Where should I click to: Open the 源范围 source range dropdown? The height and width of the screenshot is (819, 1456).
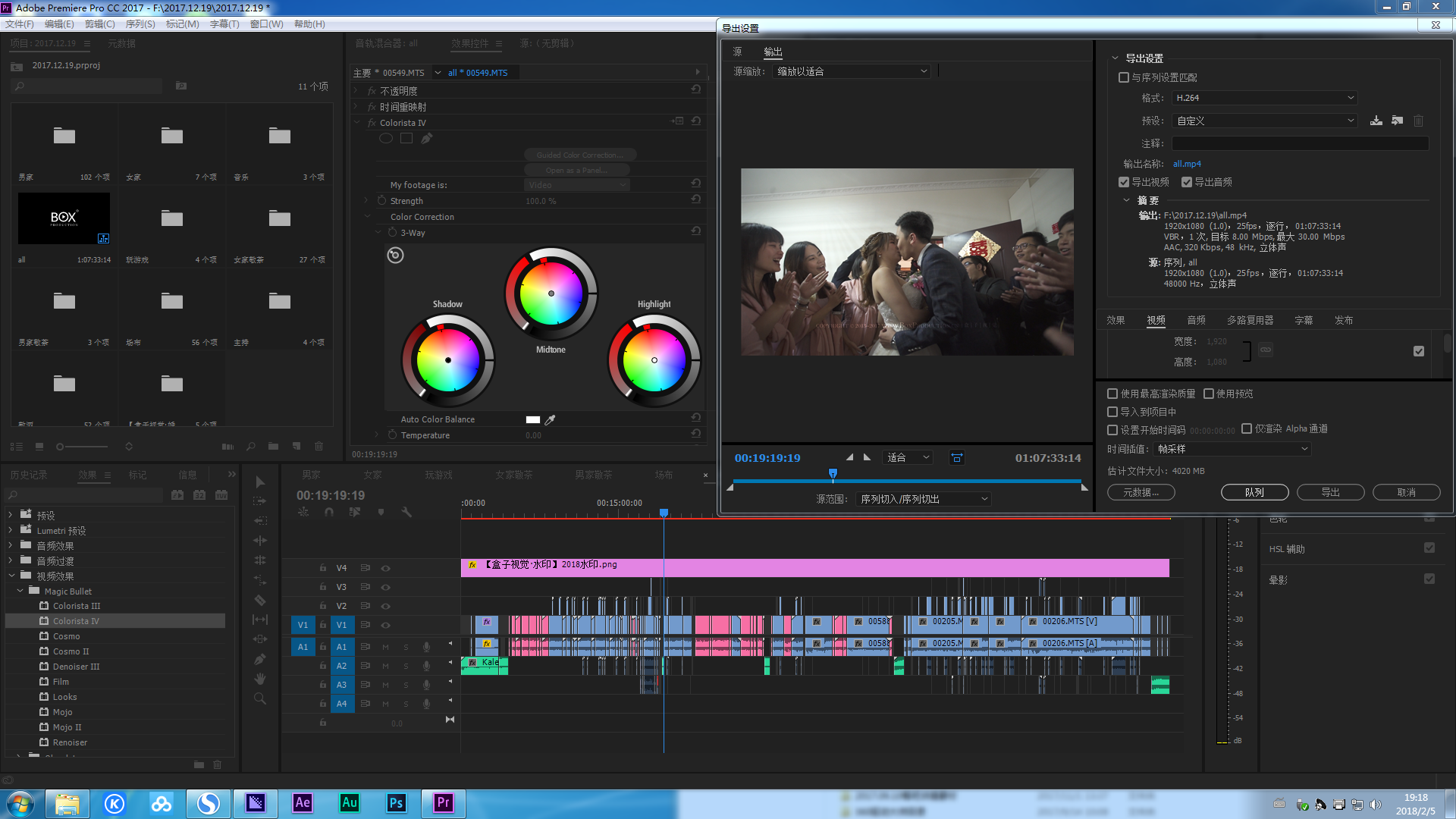[x=923, y=499]
